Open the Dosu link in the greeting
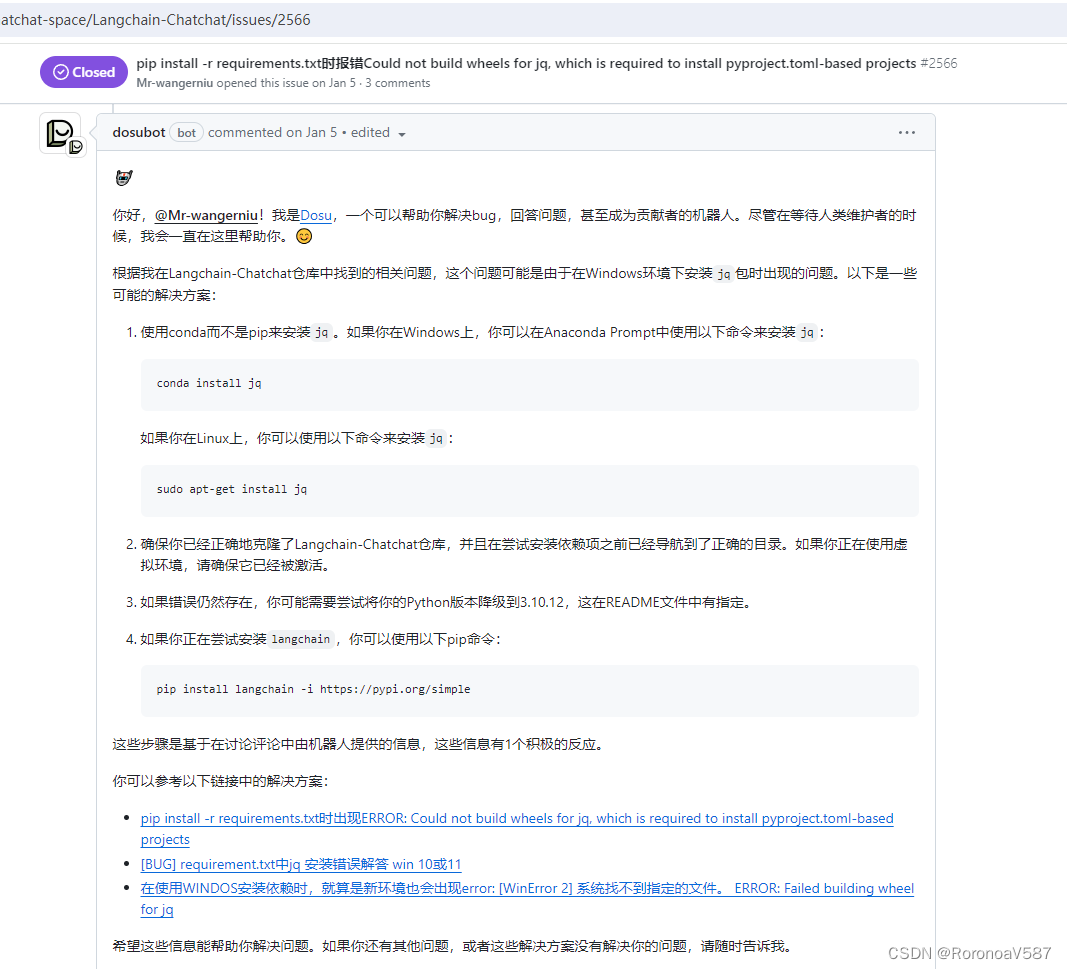Viewport: 1067px width, 969px height. click(x=316, y=216)
